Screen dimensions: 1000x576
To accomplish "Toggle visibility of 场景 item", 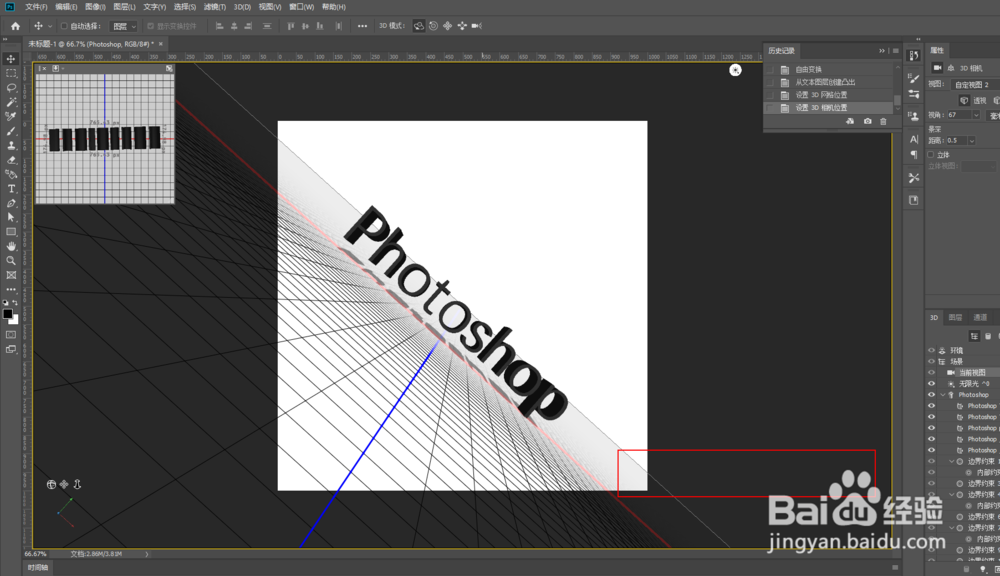I will tap(931, 361).
